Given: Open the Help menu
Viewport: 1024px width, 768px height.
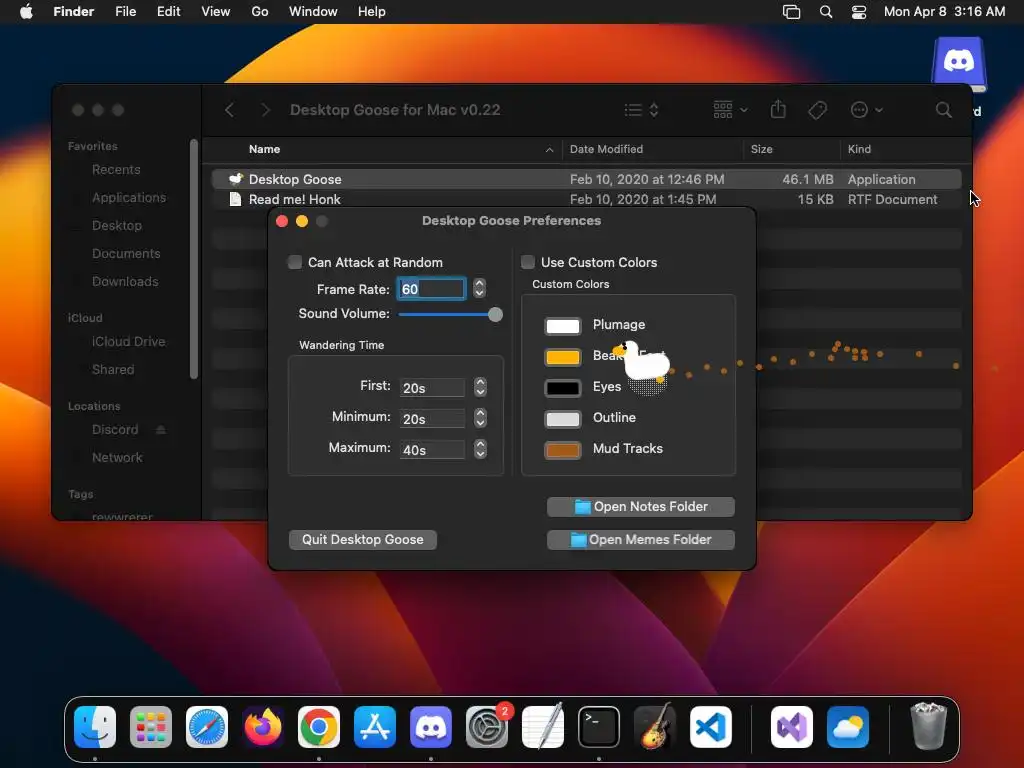Looking at the screenshot, I should pos(372,12).
